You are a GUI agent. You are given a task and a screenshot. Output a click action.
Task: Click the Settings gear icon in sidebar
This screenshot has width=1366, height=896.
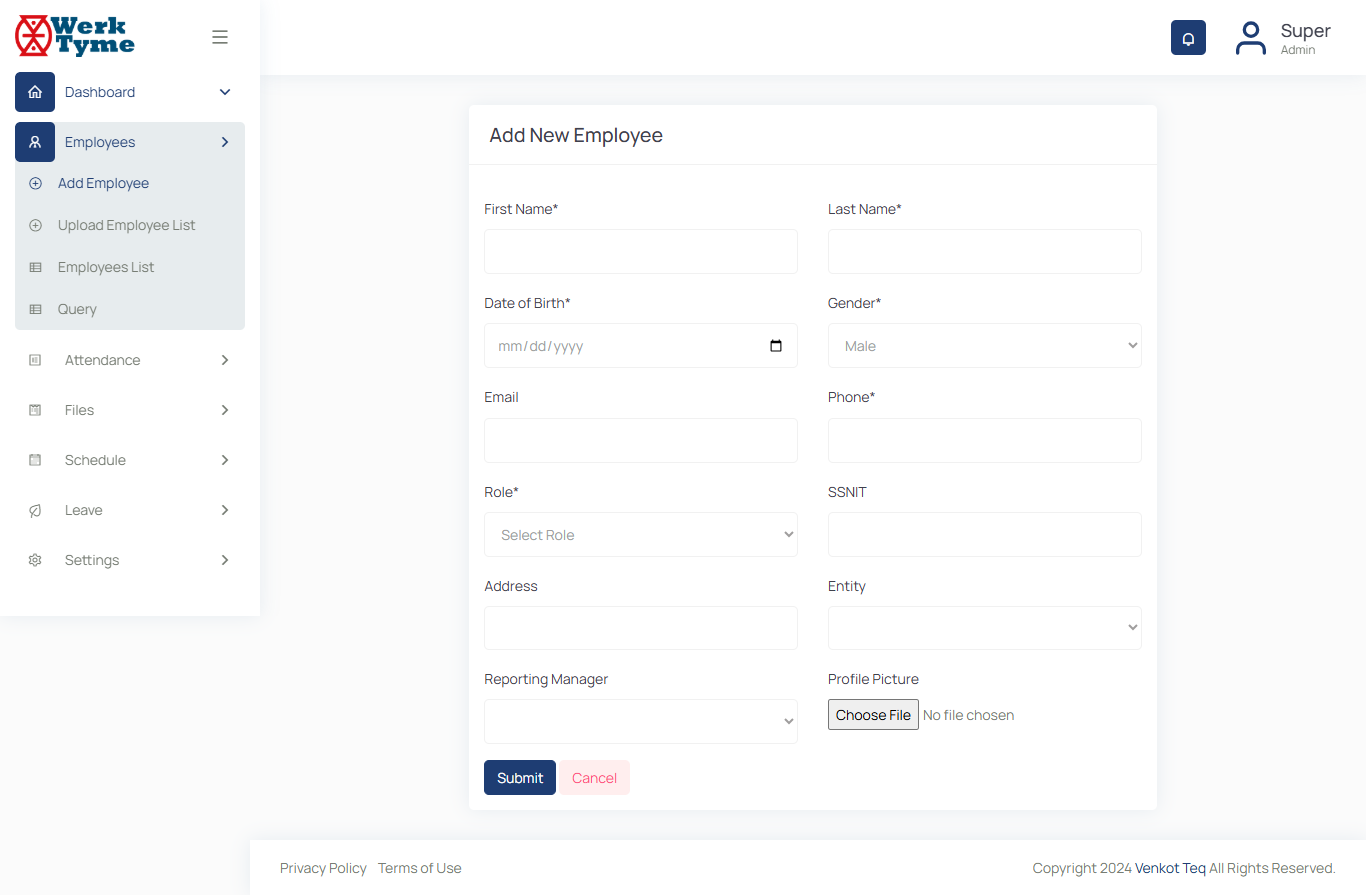(35, 560)
